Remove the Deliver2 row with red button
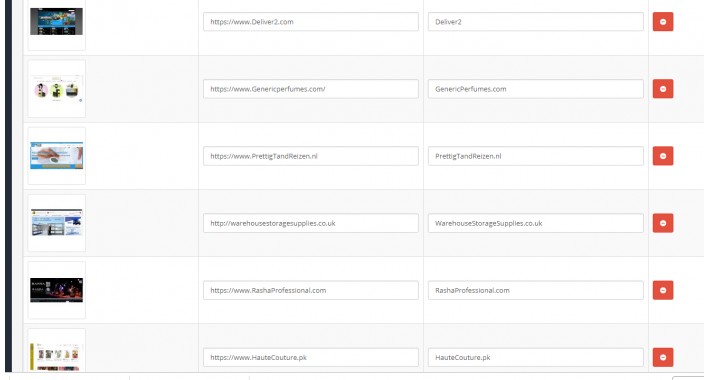 click(662, 22)
